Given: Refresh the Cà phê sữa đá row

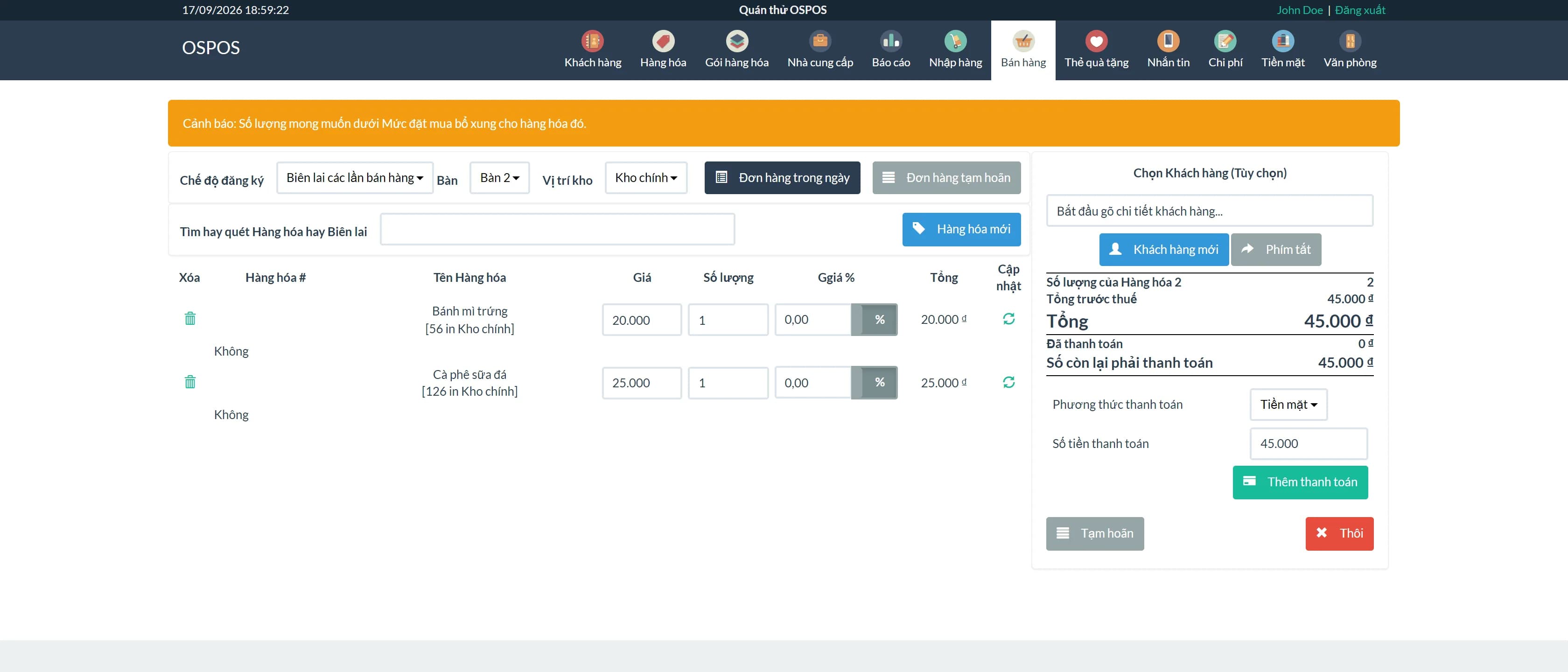Looking at the screenshot, I should [1008, 382].
